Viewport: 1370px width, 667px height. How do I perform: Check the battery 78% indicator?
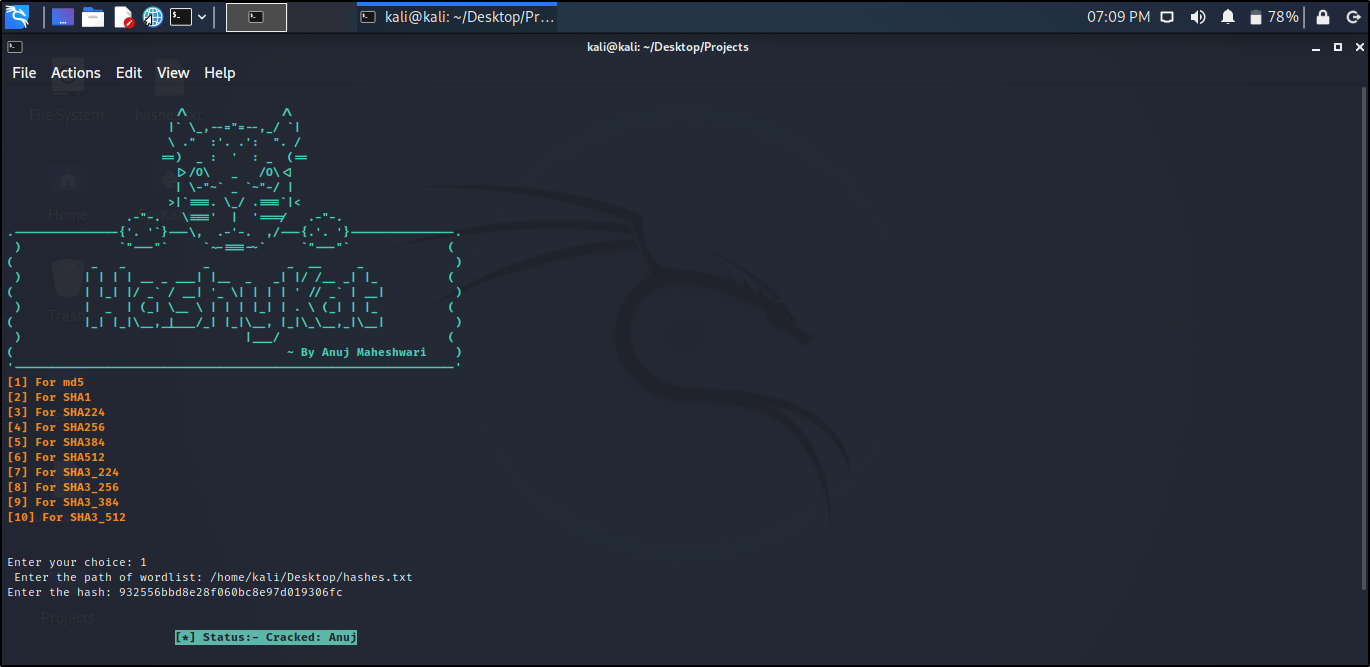pos(1273,17)
